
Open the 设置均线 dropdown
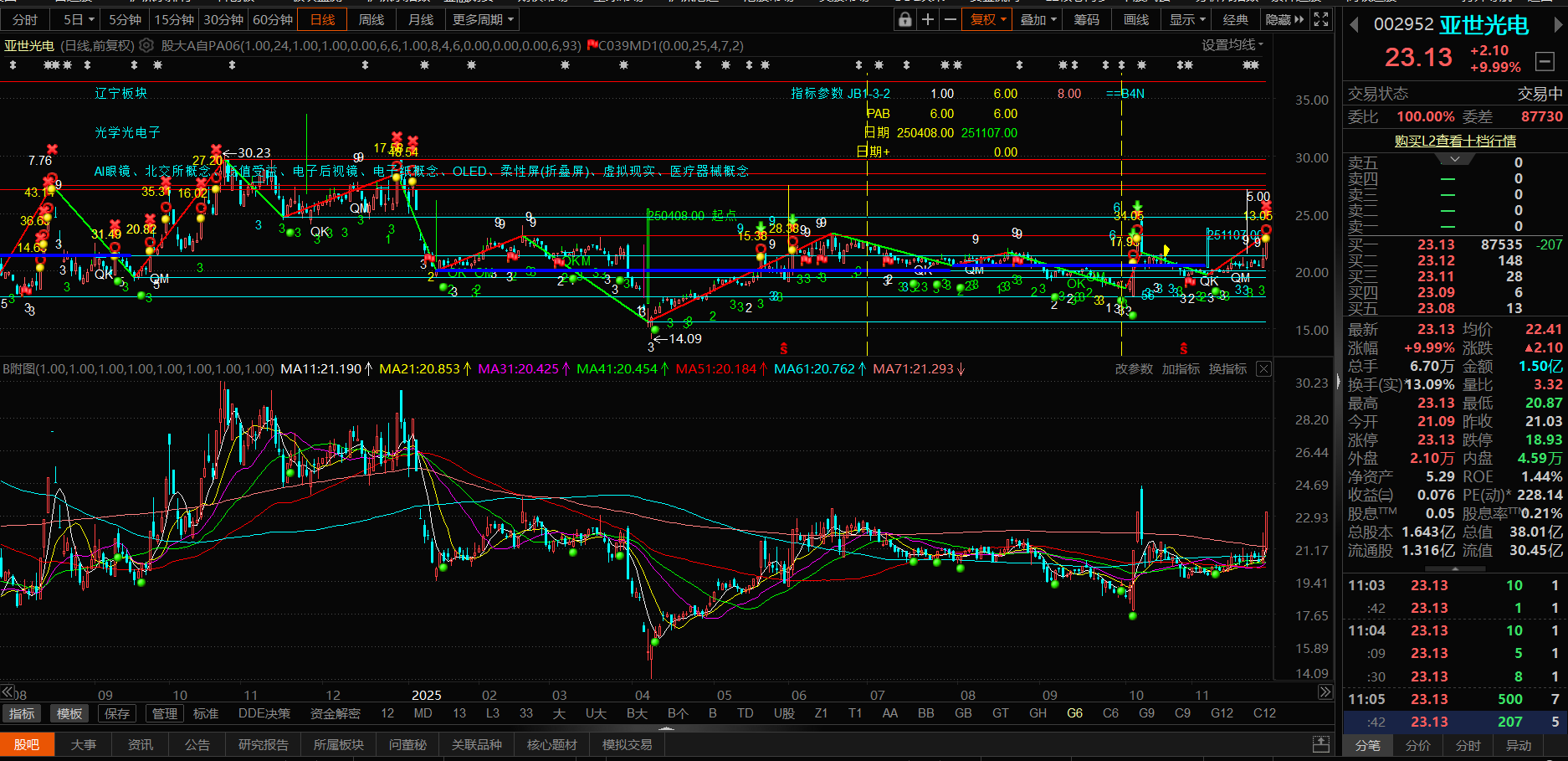(1232, 45)
